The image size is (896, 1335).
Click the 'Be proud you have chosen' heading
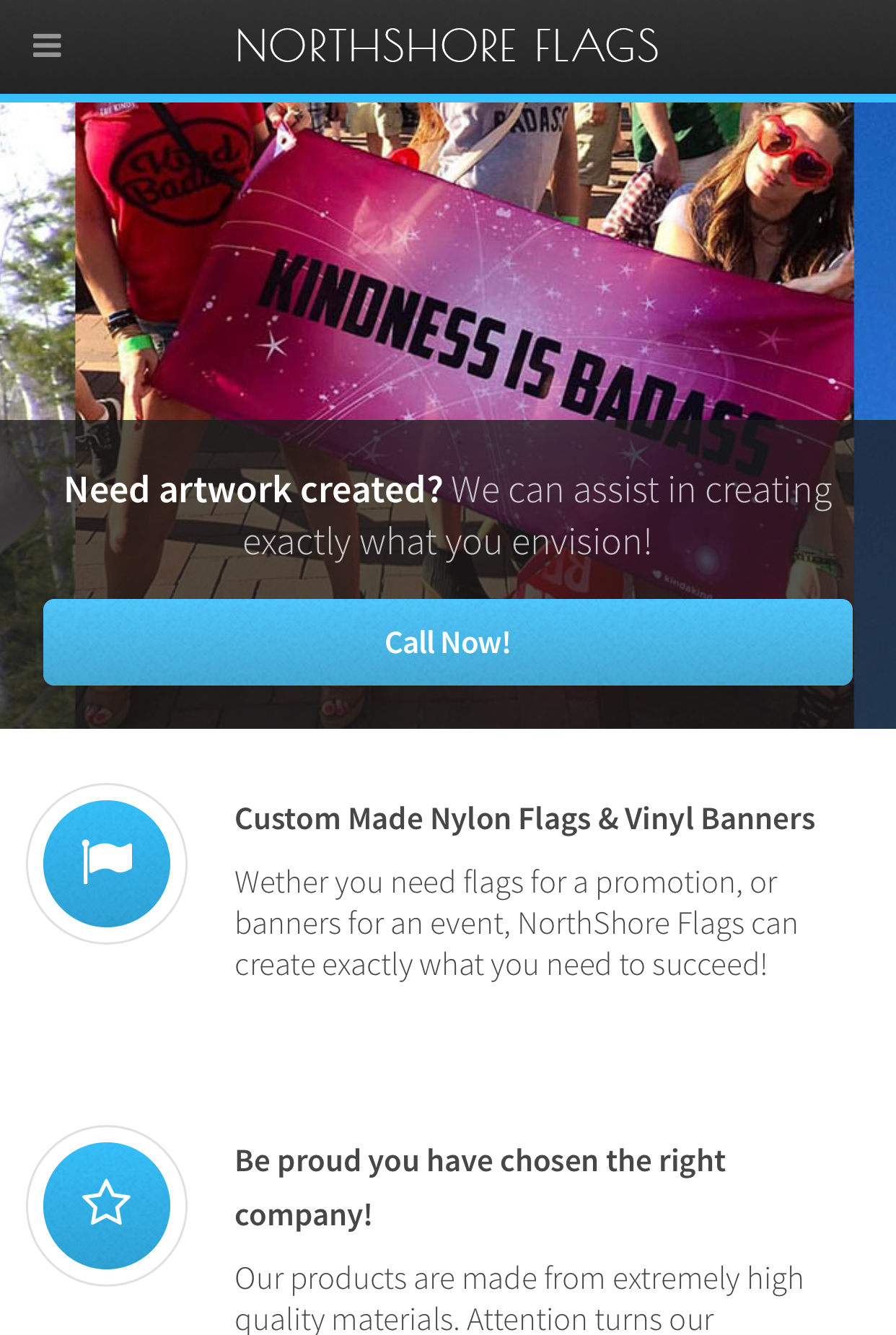point(480,1161)
